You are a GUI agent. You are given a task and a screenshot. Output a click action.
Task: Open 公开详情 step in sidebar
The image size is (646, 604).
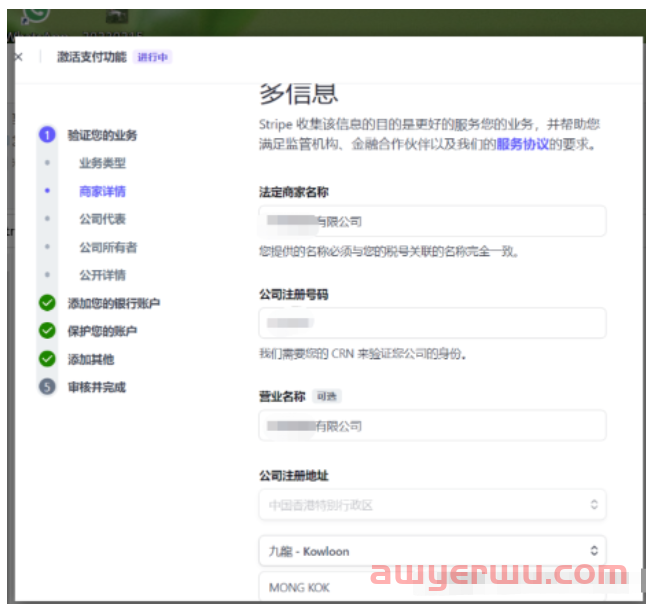(102, 275)
